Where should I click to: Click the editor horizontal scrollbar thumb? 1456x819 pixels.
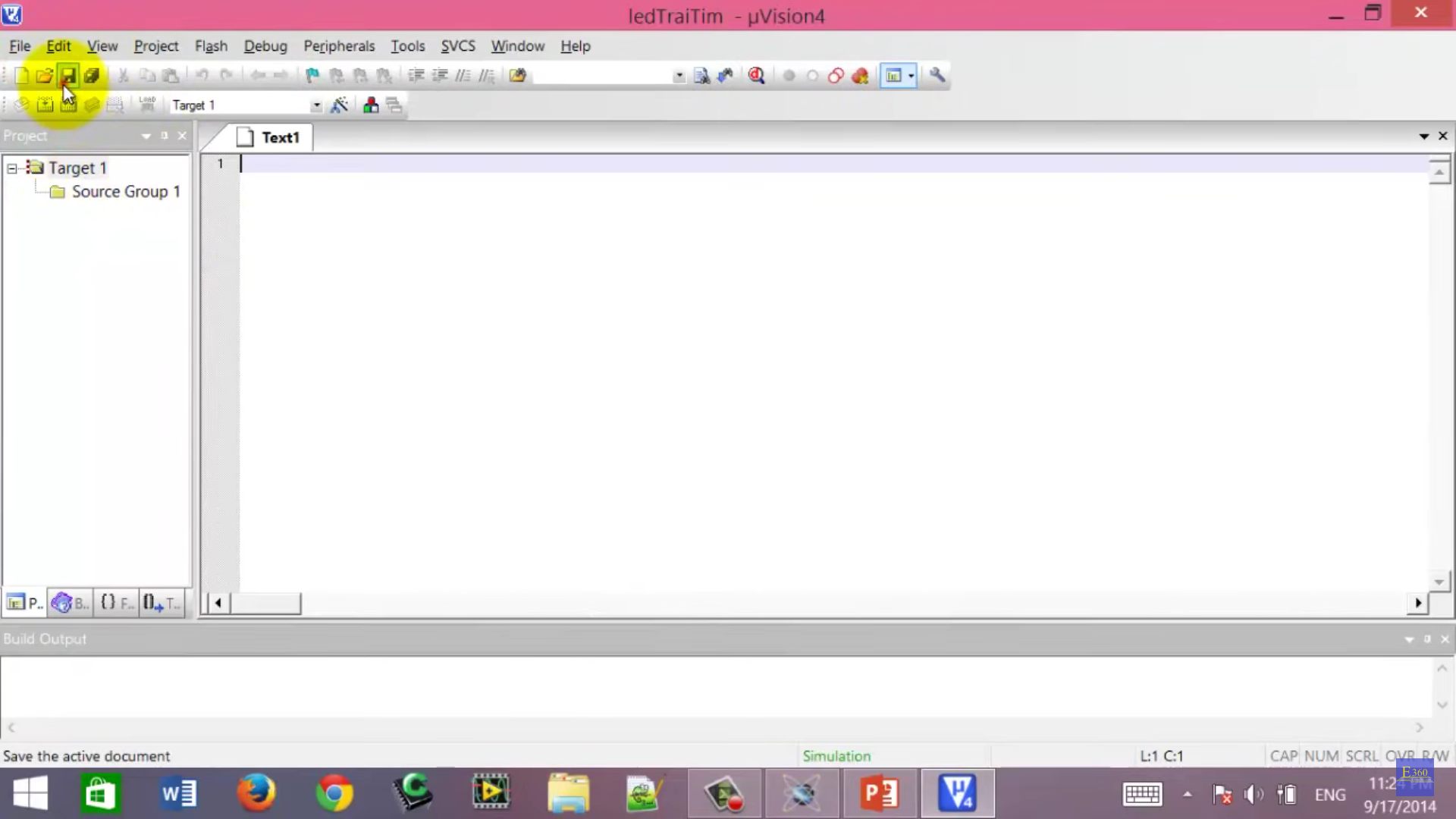[x=265, y=603]
